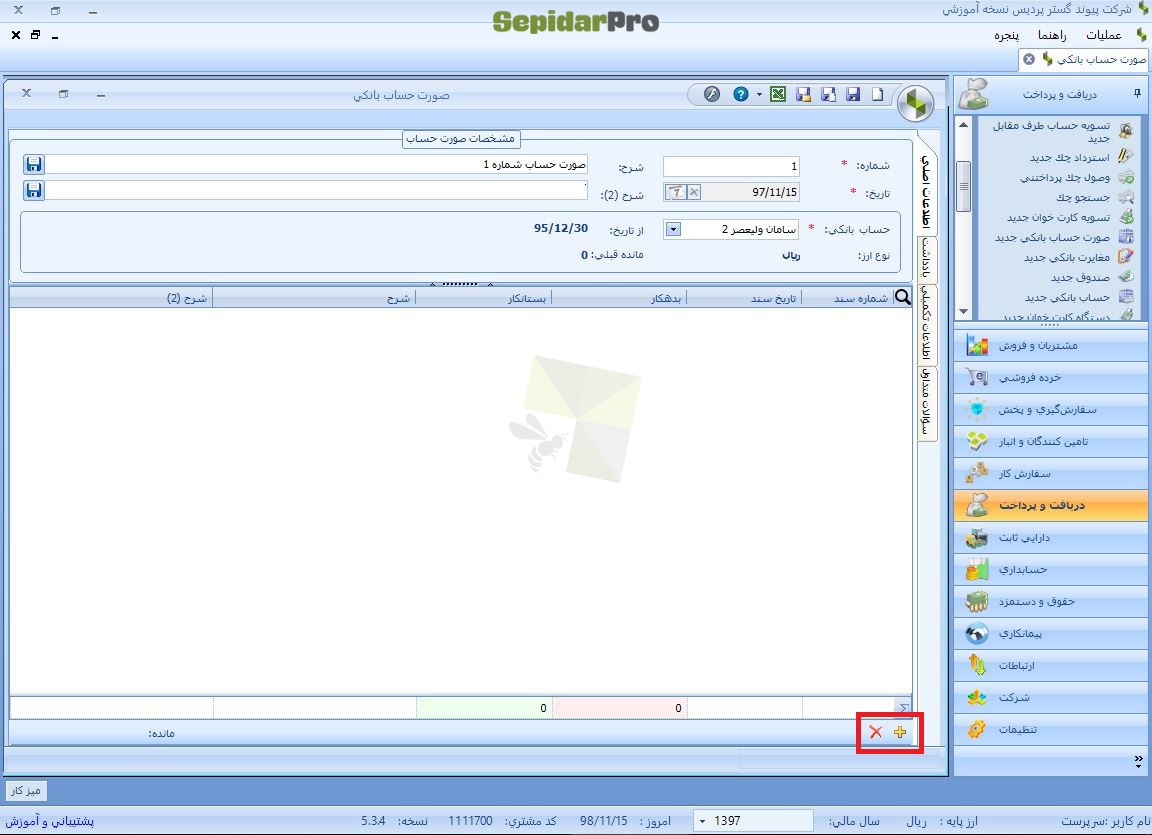Screen dimensions: 1152x835
Task: Open the پیمانکاری module
Action: click(1051, 633)
